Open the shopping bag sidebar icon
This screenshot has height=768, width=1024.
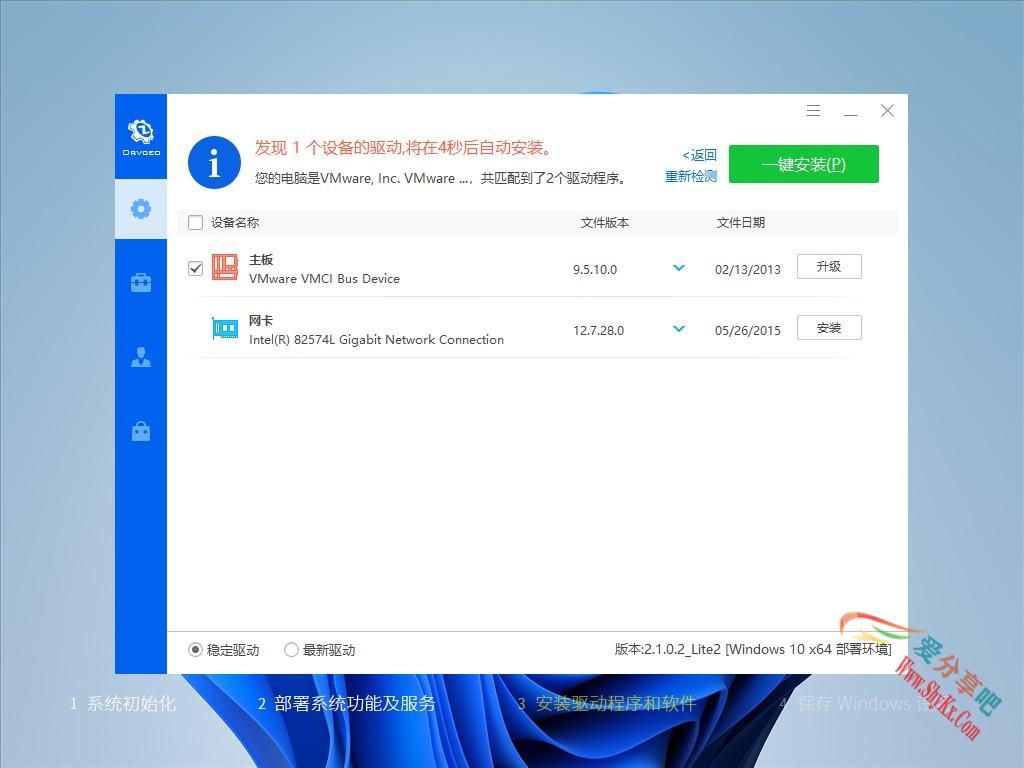[141, 431]
